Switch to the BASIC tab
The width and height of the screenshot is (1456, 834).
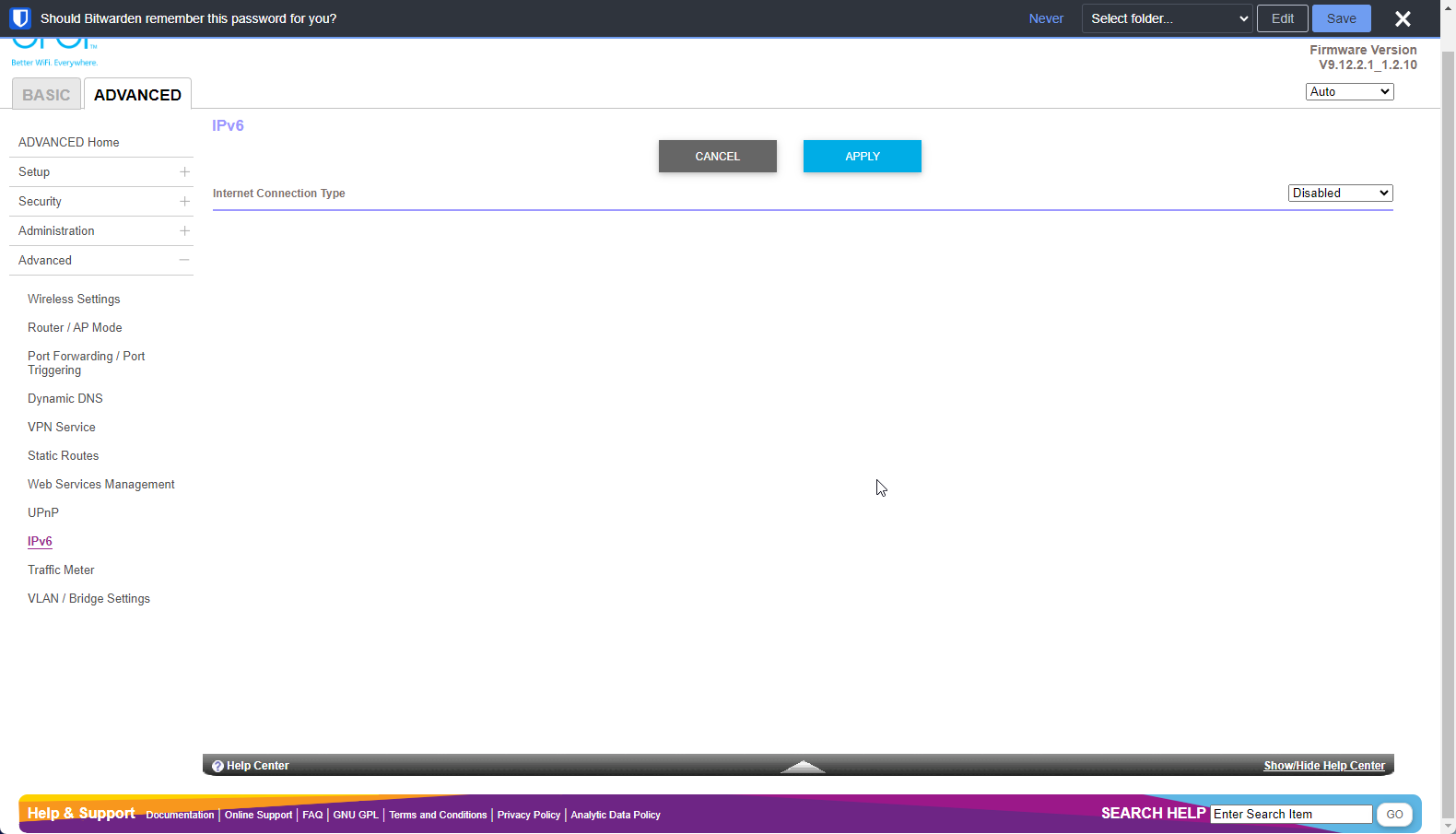pos(46,95)
